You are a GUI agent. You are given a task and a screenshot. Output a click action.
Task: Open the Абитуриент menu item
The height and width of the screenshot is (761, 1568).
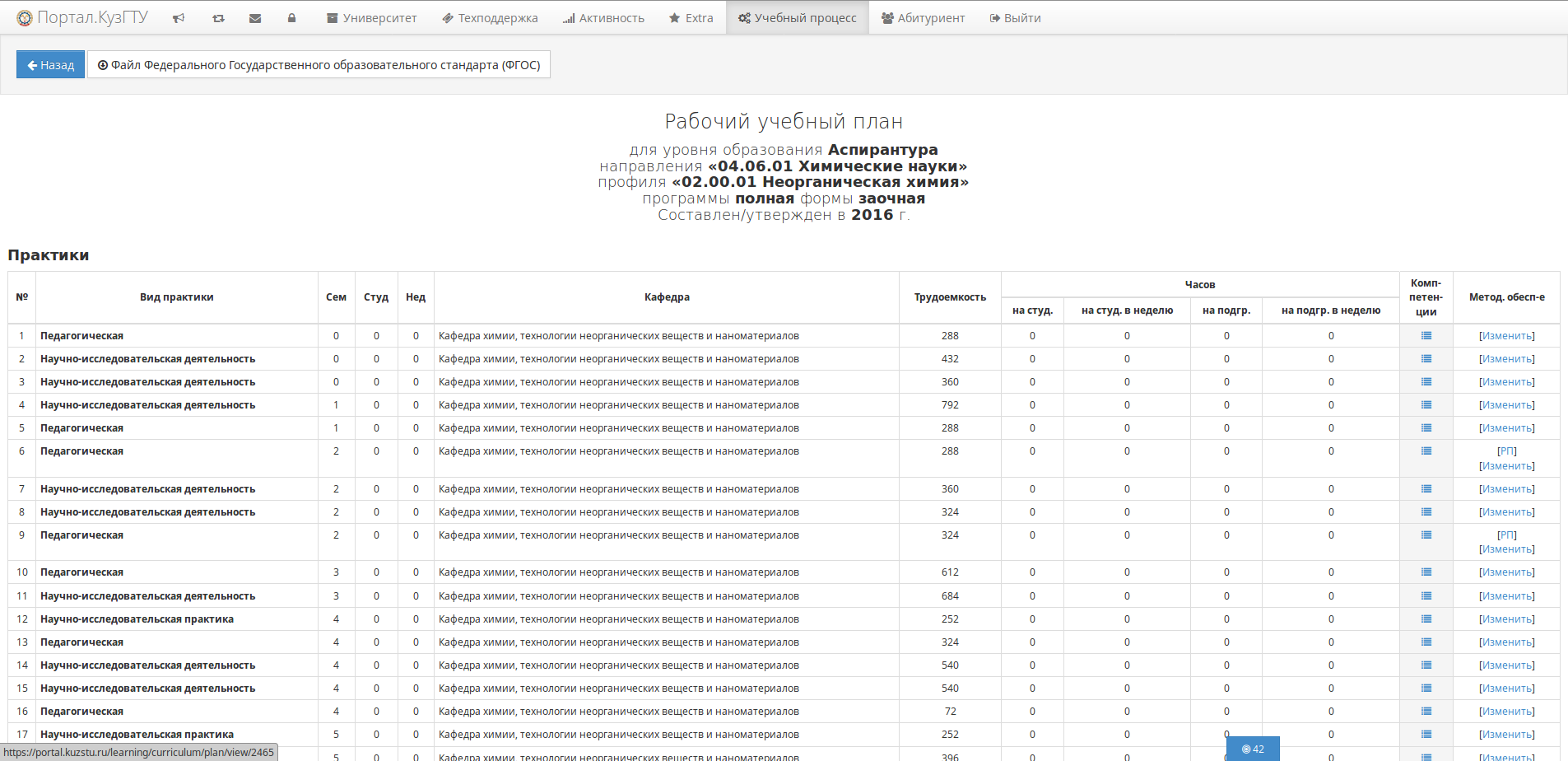(923, 18)
